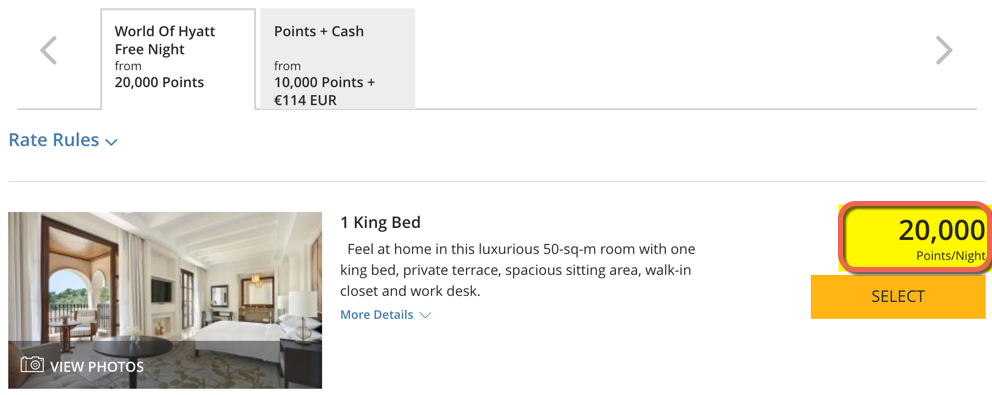The width and height of the screenshot is (992, 395).
Task: Click the yellow highlighted 20,000 price box
Action: [913, 237]
